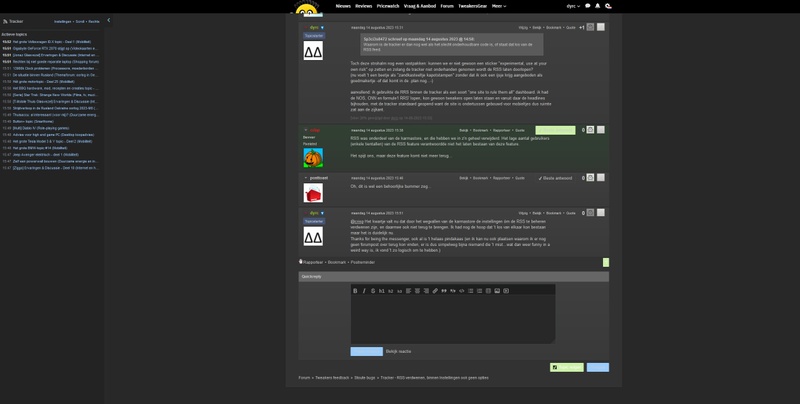Toggle bold formatting in reply editor
Screen dimensions: 800x404
[x=355, y=291]
